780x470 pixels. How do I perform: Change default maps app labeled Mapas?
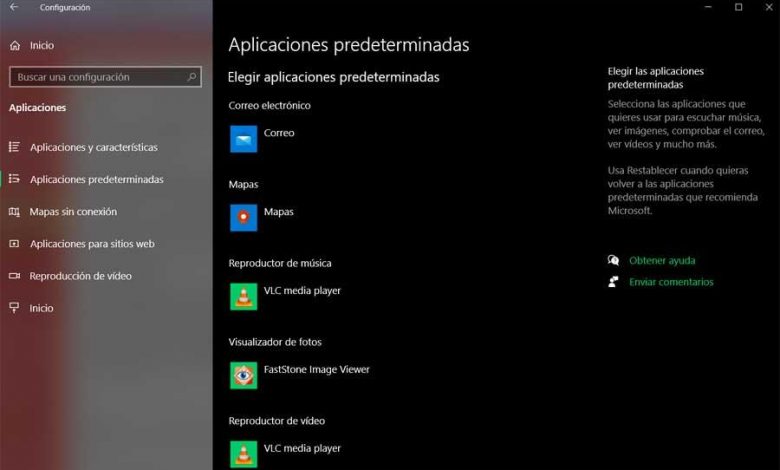point(279,212)
